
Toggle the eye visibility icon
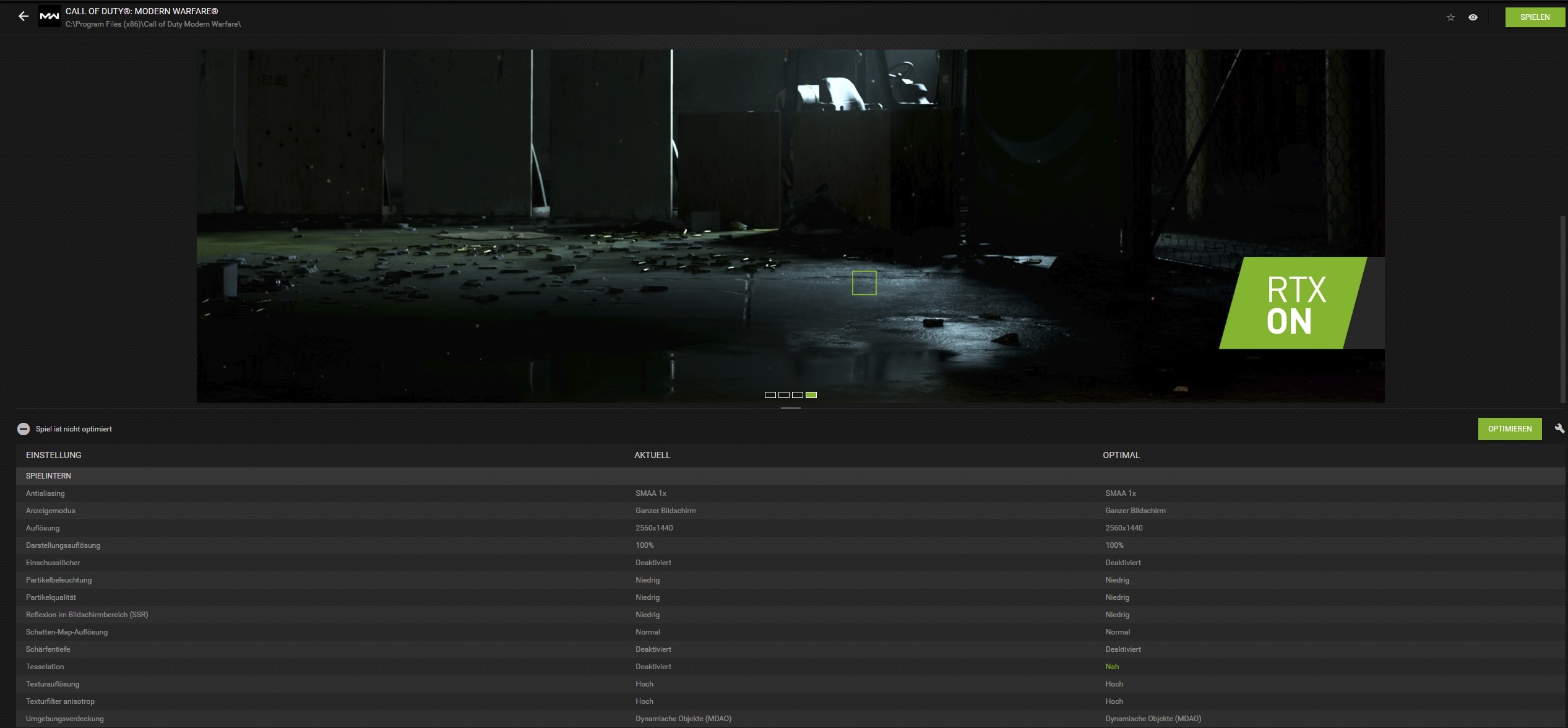[x=1473, y=17]
